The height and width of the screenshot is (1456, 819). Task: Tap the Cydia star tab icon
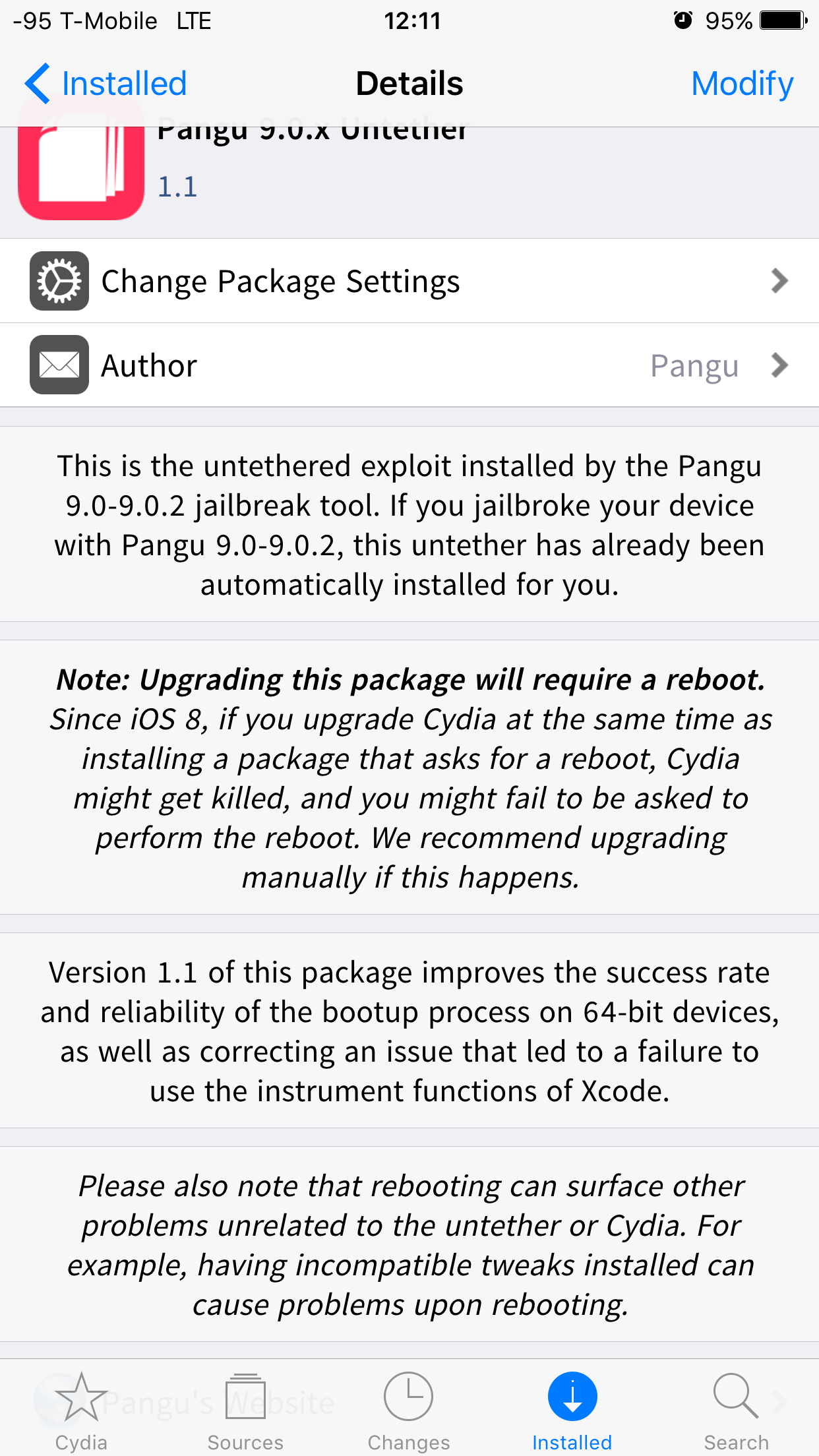81,1397
